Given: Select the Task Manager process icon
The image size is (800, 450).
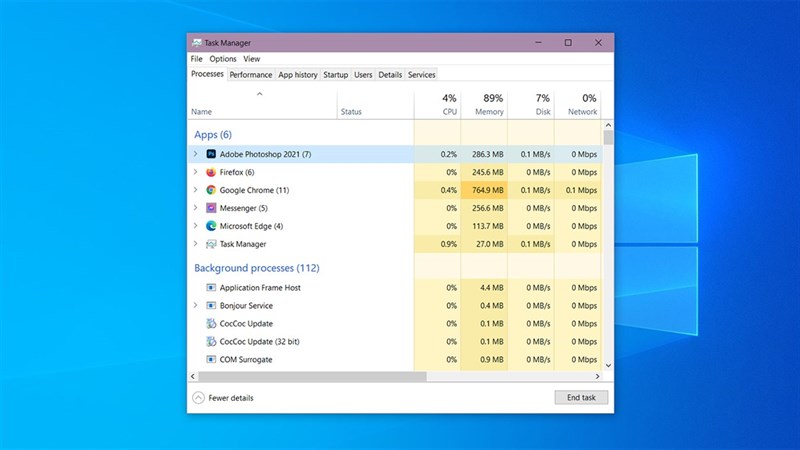Looking at the screenshot, I should (x=211, y=244).
